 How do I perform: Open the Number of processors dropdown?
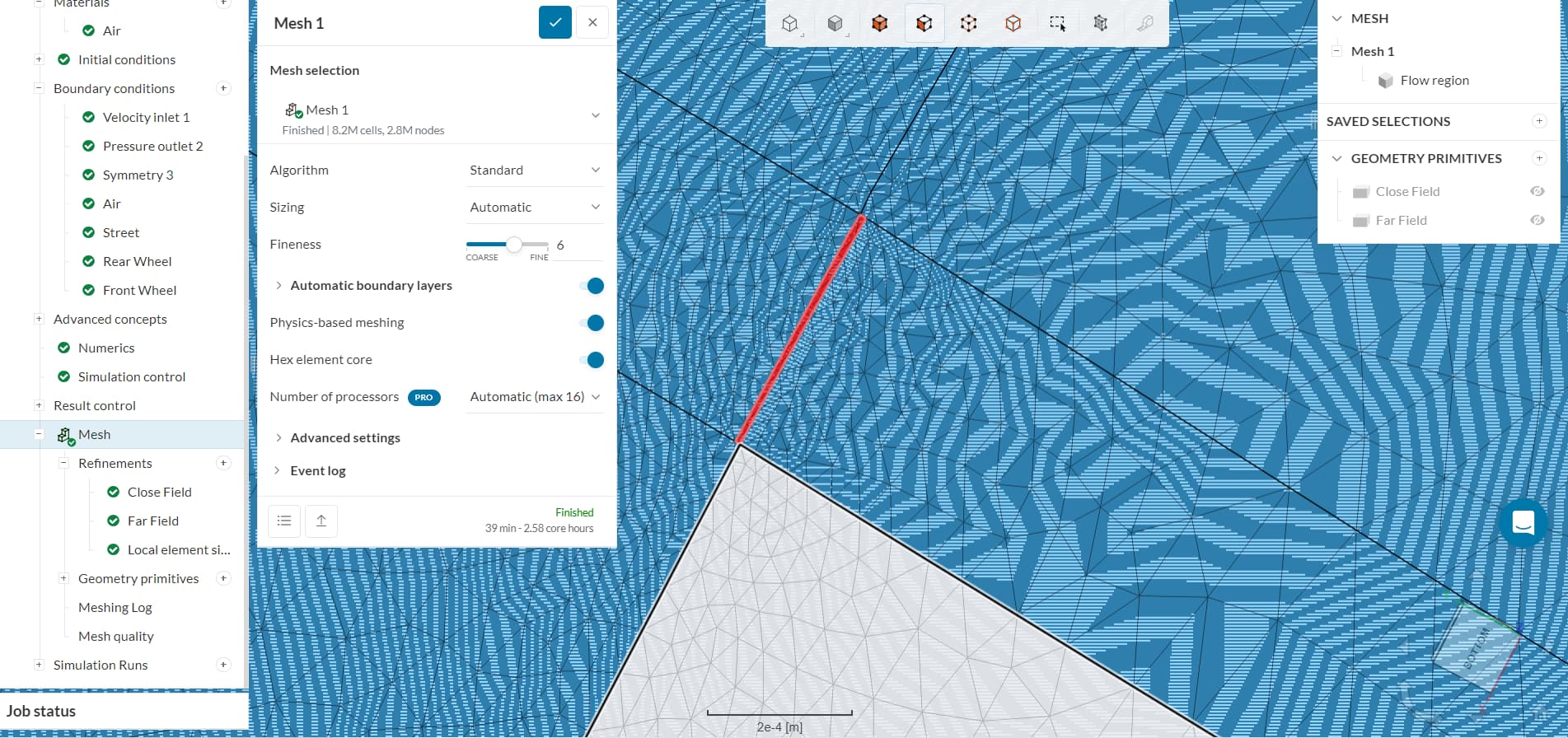[535, 396]
